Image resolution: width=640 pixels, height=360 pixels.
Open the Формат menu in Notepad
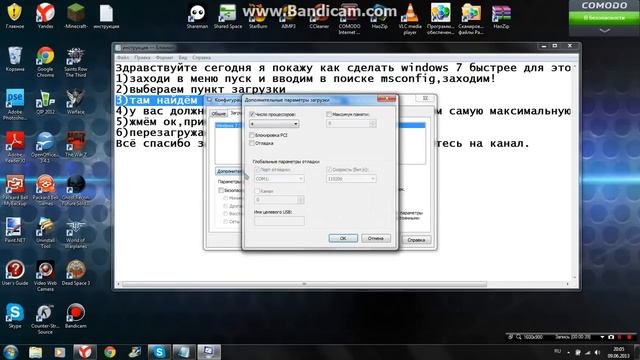(164, 58)
